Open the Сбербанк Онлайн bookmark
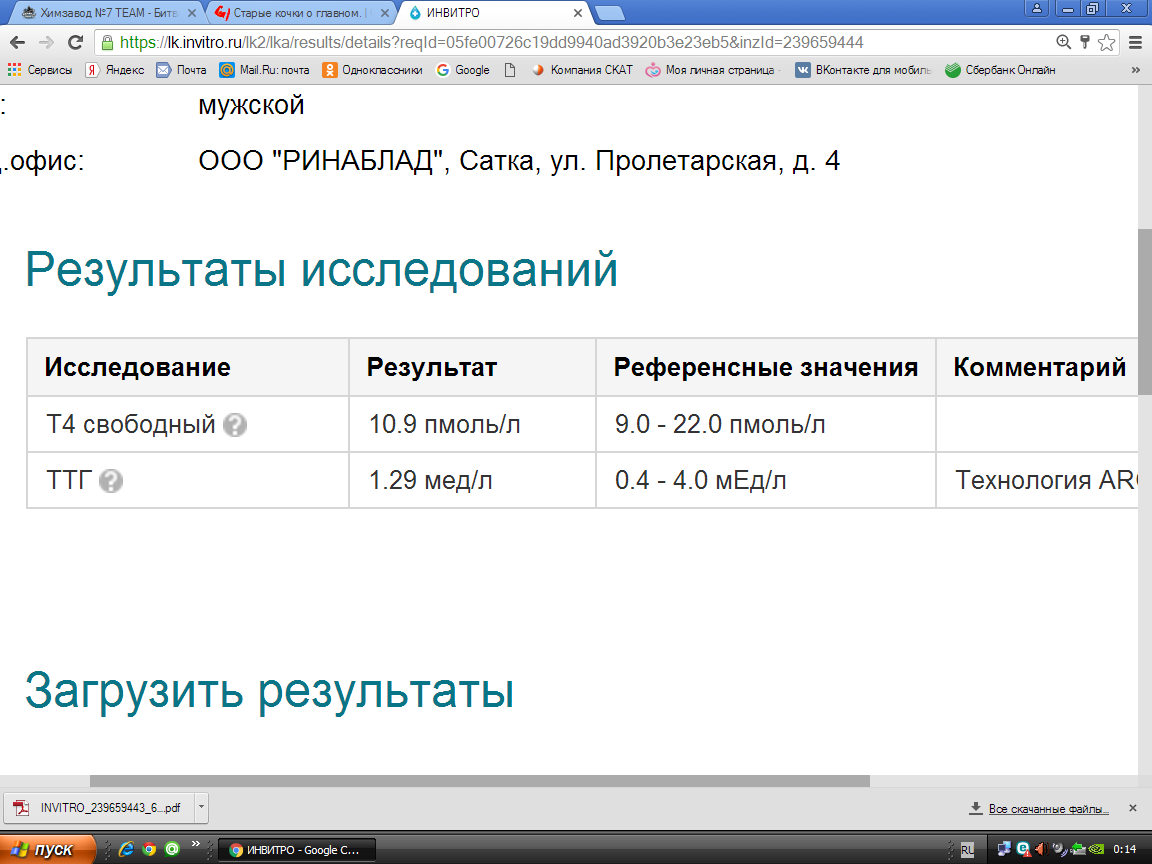 click(x=1001, y=70)
